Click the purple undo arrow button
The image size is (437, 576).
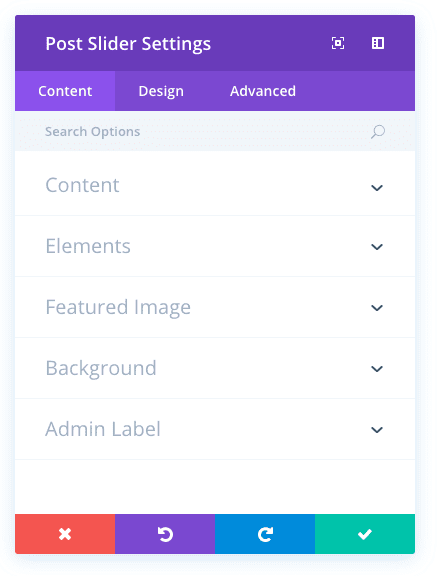tap(165, 534)
